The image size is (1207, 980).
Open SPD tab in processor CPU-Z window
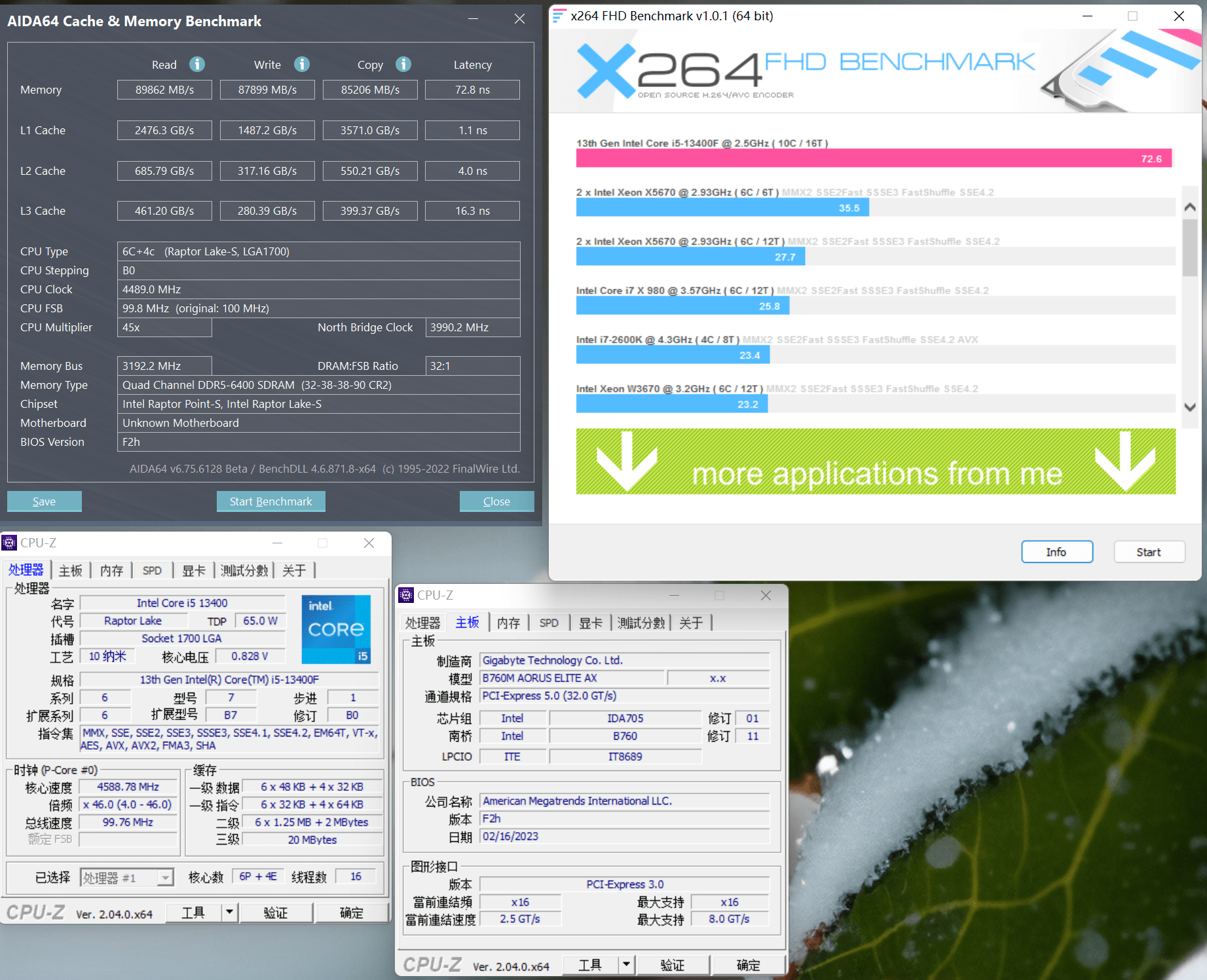pos(152,570)
